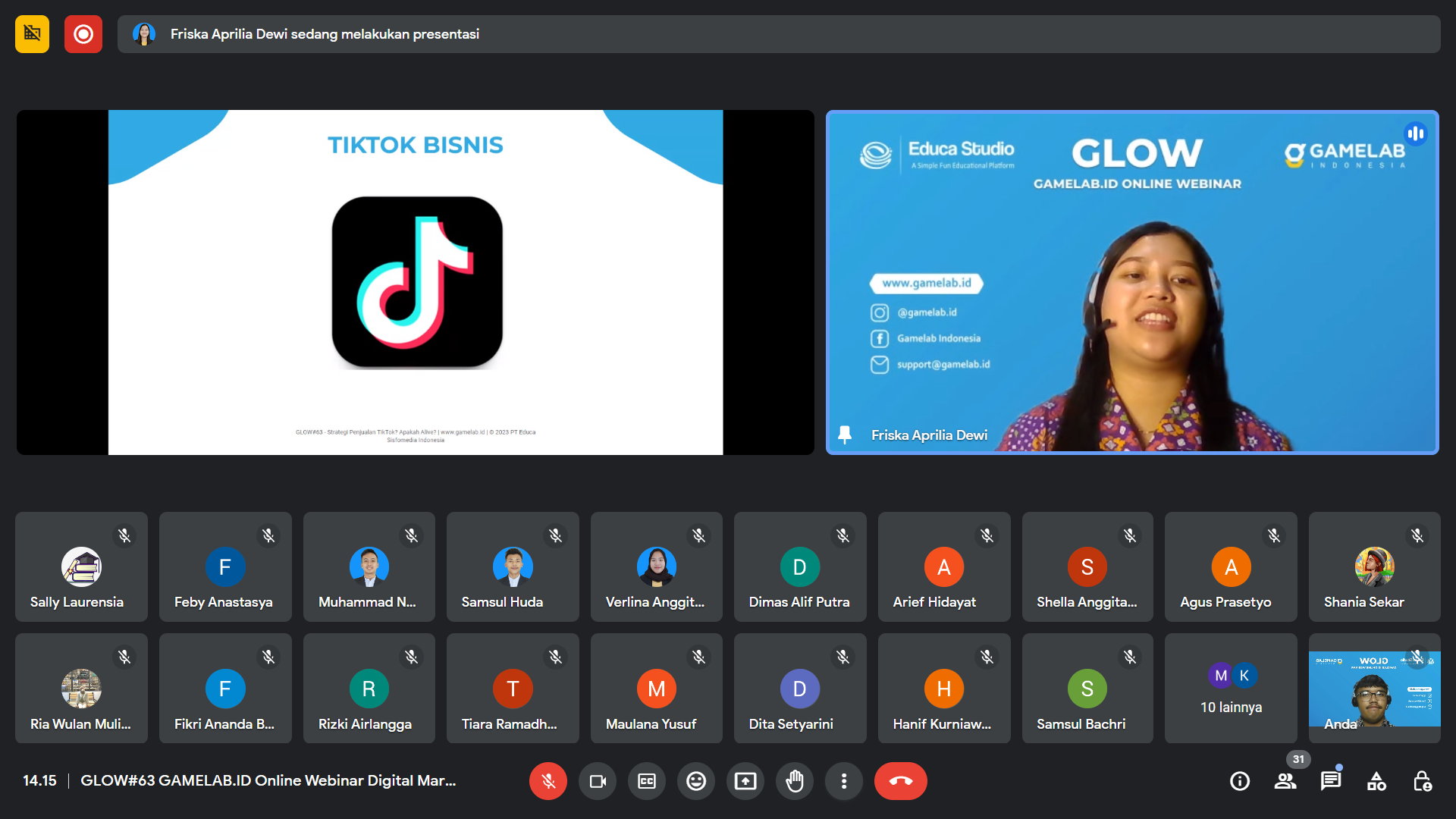The height and width of the screenshot is (819, 1456).
Task: Click the 14.15 clock text
Action: click(x=39, y=780)
